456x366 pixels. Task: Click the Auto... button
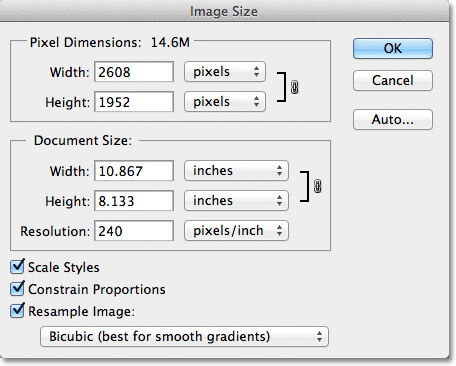point(393,119)
